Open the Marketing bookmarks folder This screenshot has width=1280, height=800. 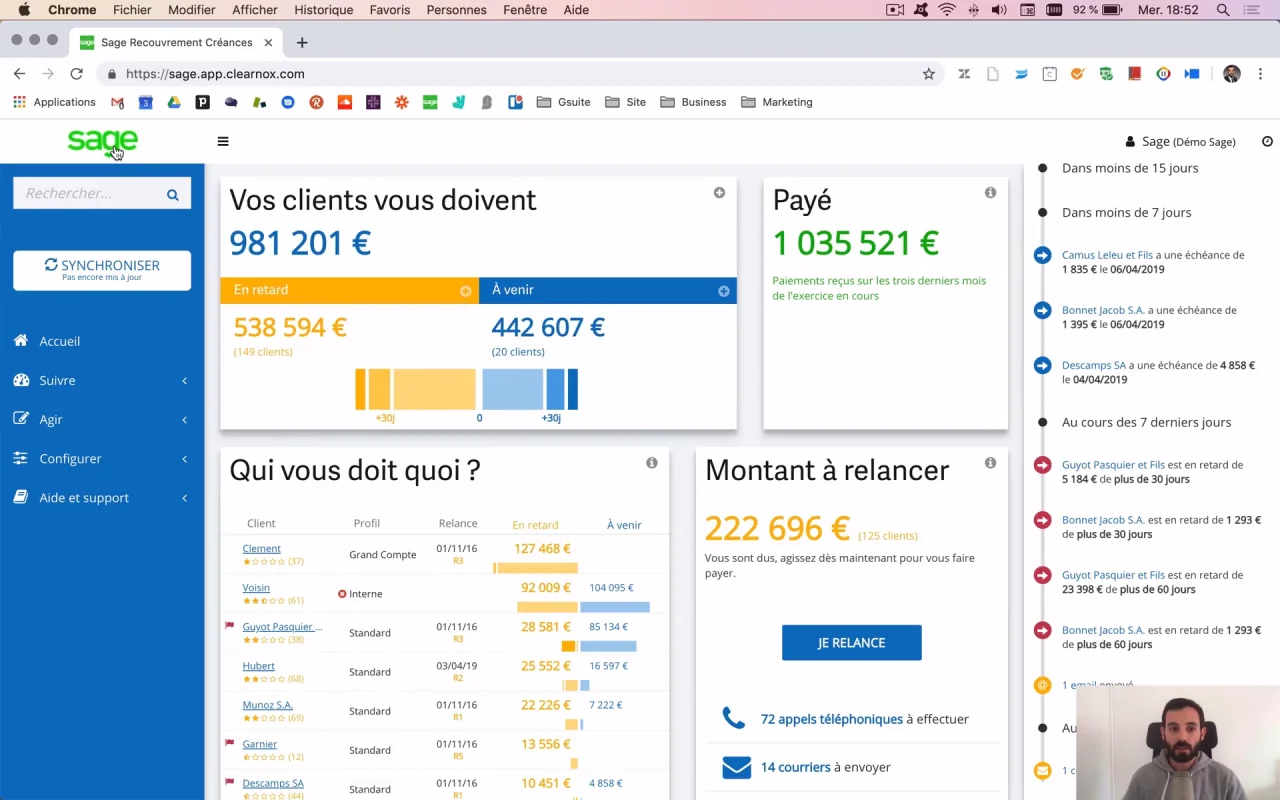tap(776, 102)
